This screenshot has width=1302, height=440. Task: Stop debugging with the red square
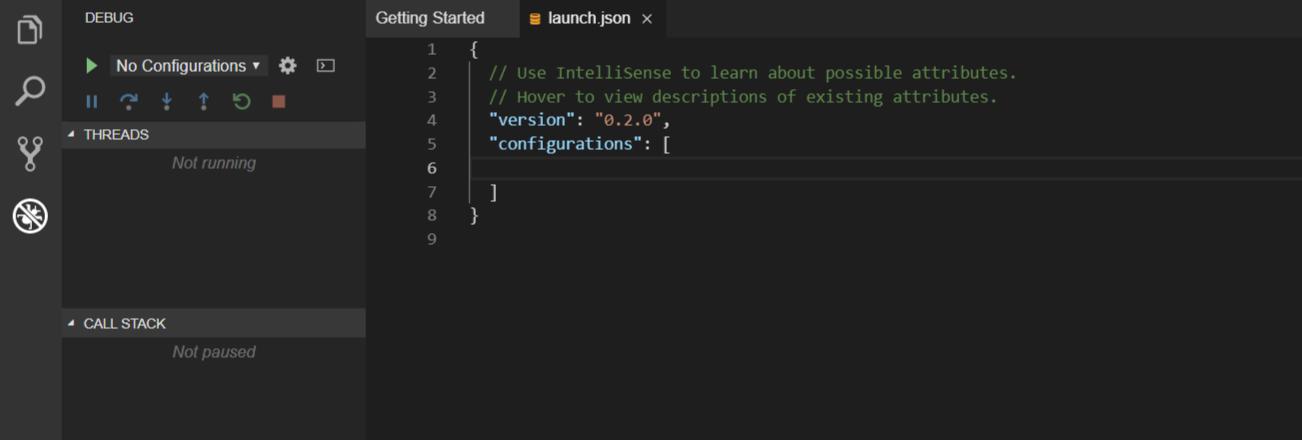[x=279, y=101]
